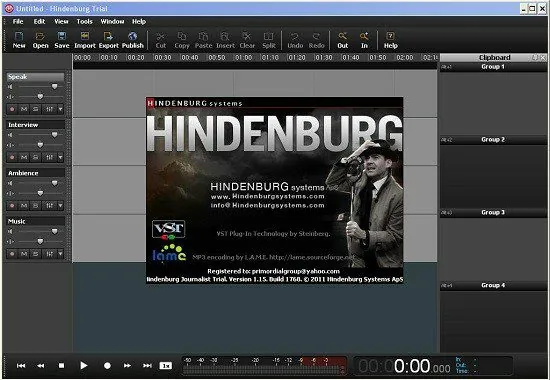Solo the Ambience track

tap(36, 205)
